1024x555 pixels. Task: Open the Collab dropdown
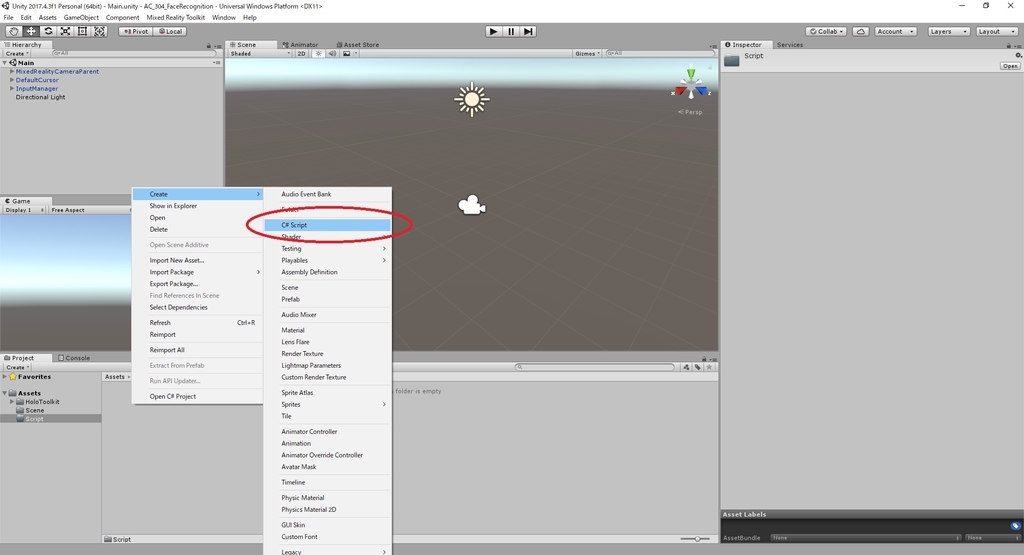[x=827, y=31]
